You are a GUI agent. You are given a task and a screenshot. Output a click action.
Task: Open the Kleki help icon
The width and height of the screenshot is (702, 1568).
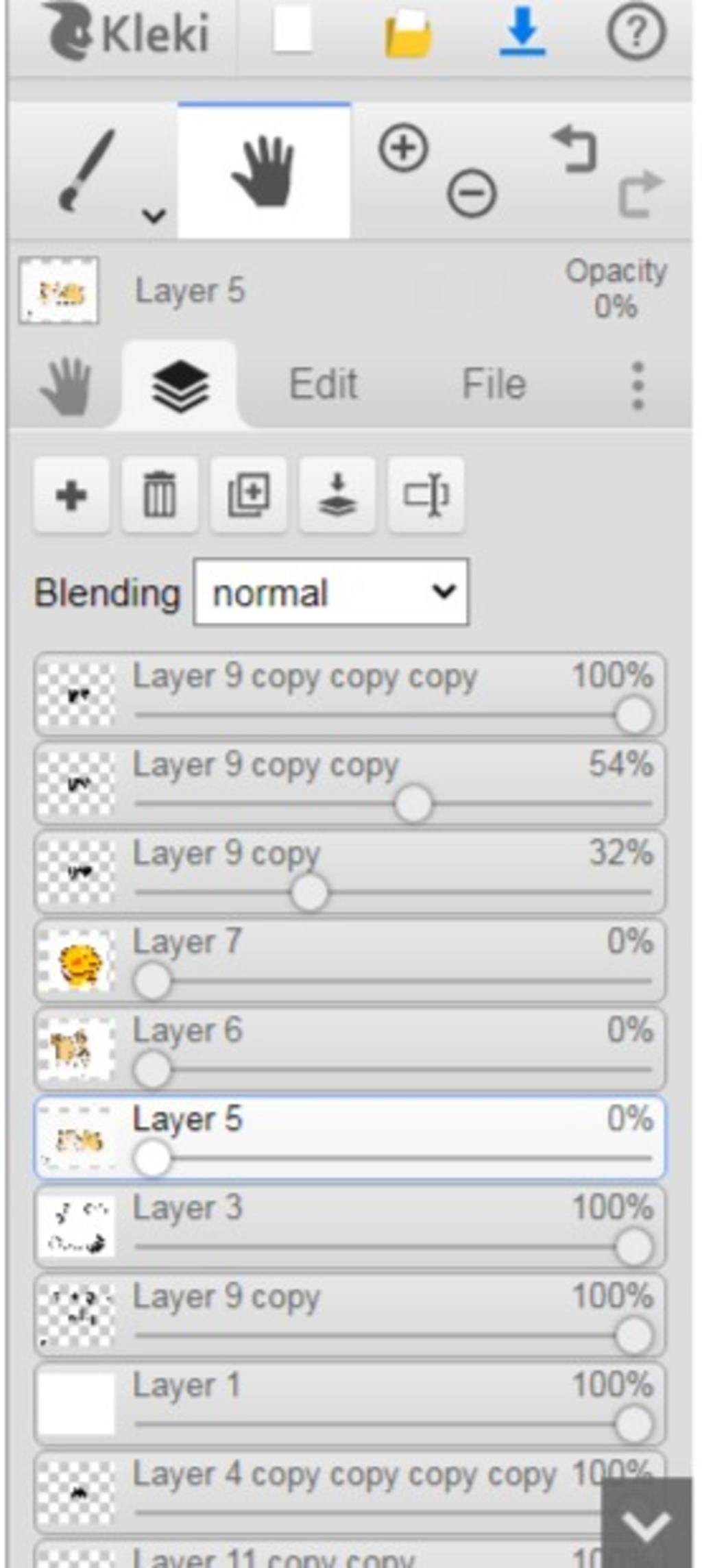pyautogui.click(x=636, y=32)
